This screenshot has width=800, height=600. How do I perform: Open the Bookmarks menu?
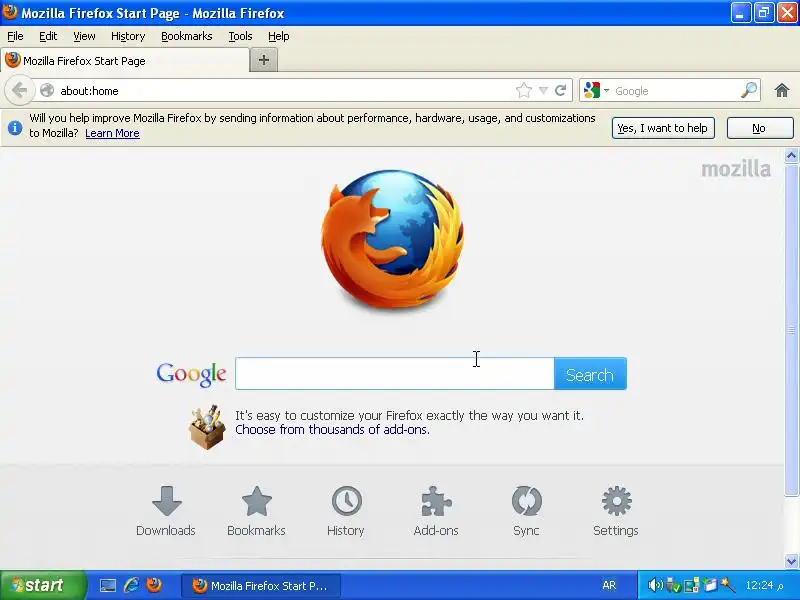(187, 36)
